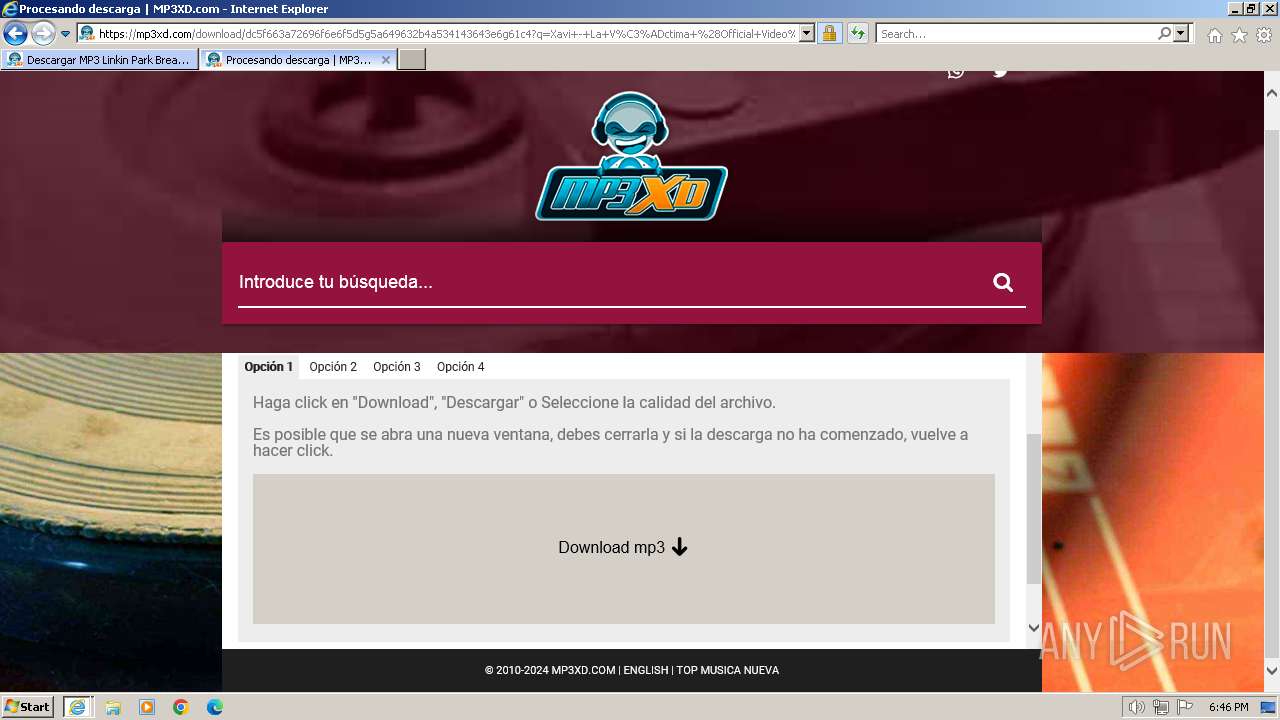Expand the address bar URL dropdown
1280x720 pixels.
(807, 34)
